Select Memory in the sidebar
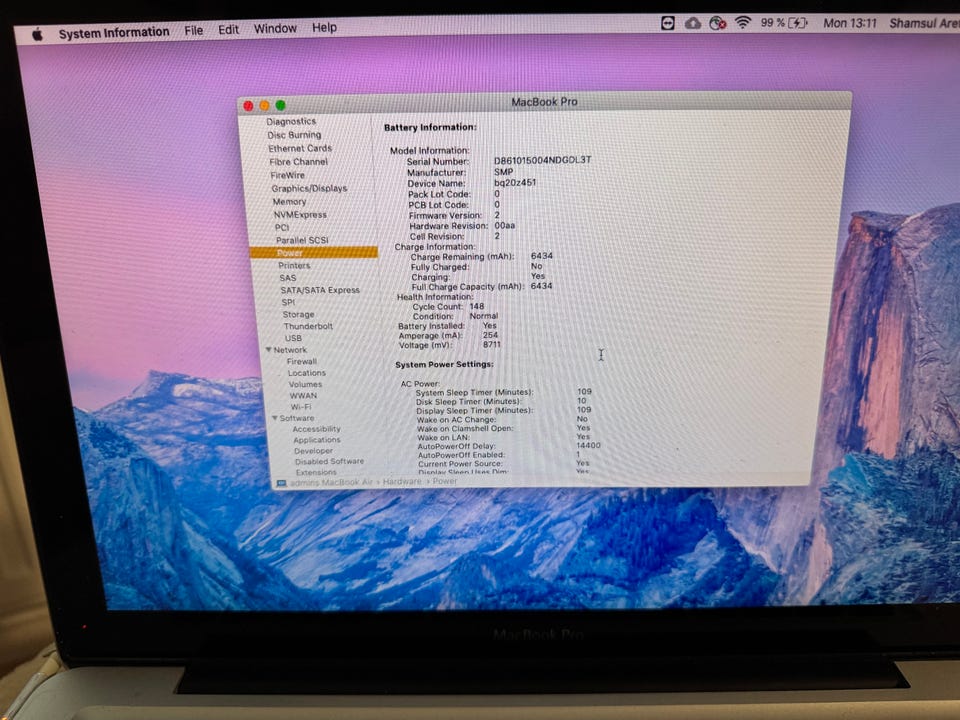 coord(289,201)
